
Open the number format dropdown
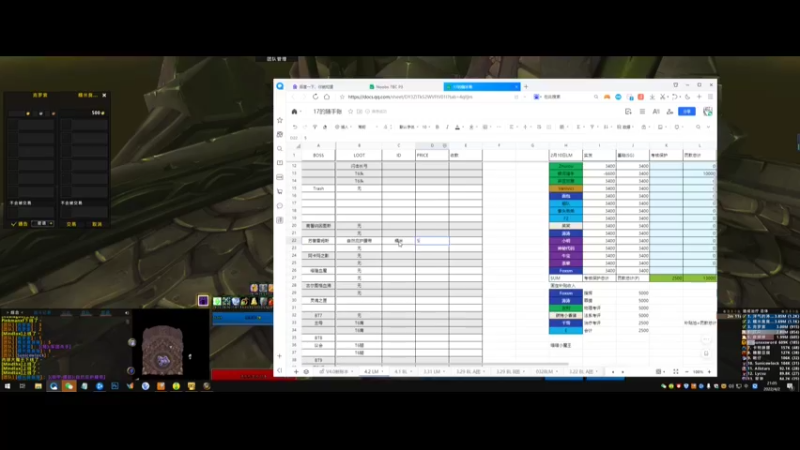pyautogui.click(x=368, y=127)
